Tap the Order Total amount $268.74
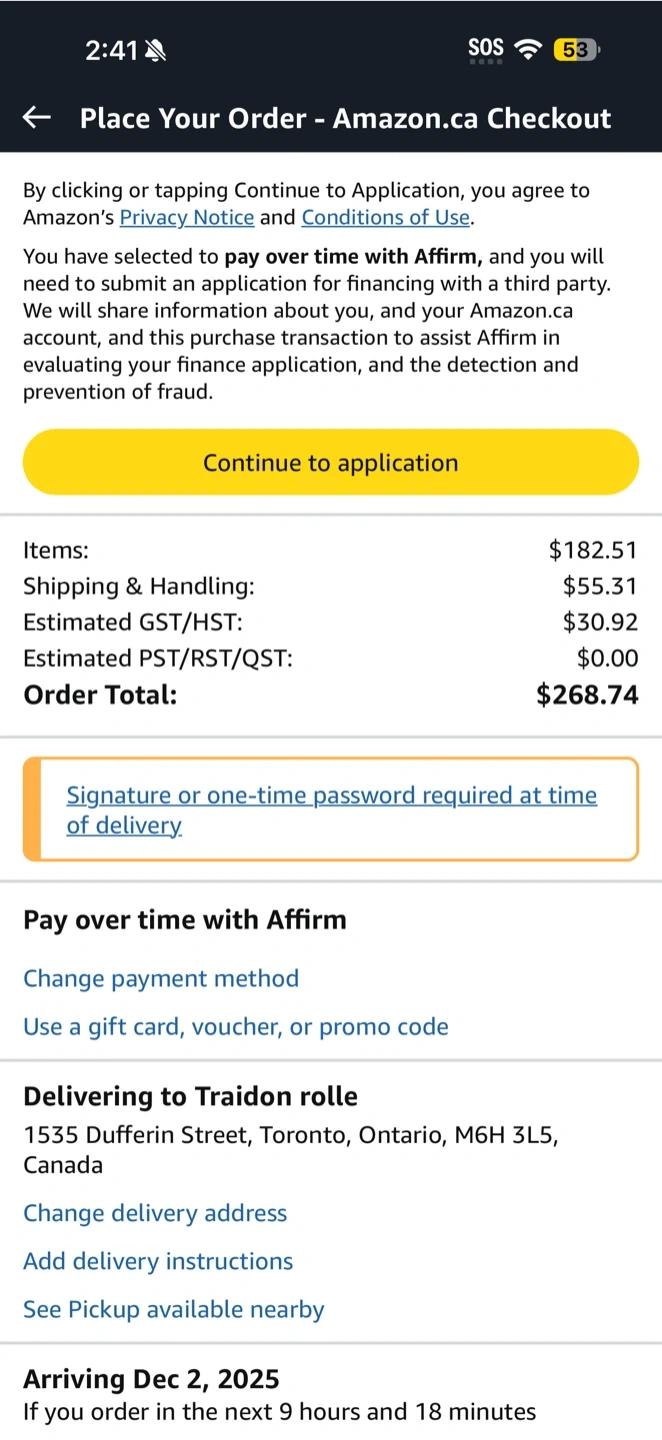Screen dimensions: 662x1440 (x=587, y=695)
